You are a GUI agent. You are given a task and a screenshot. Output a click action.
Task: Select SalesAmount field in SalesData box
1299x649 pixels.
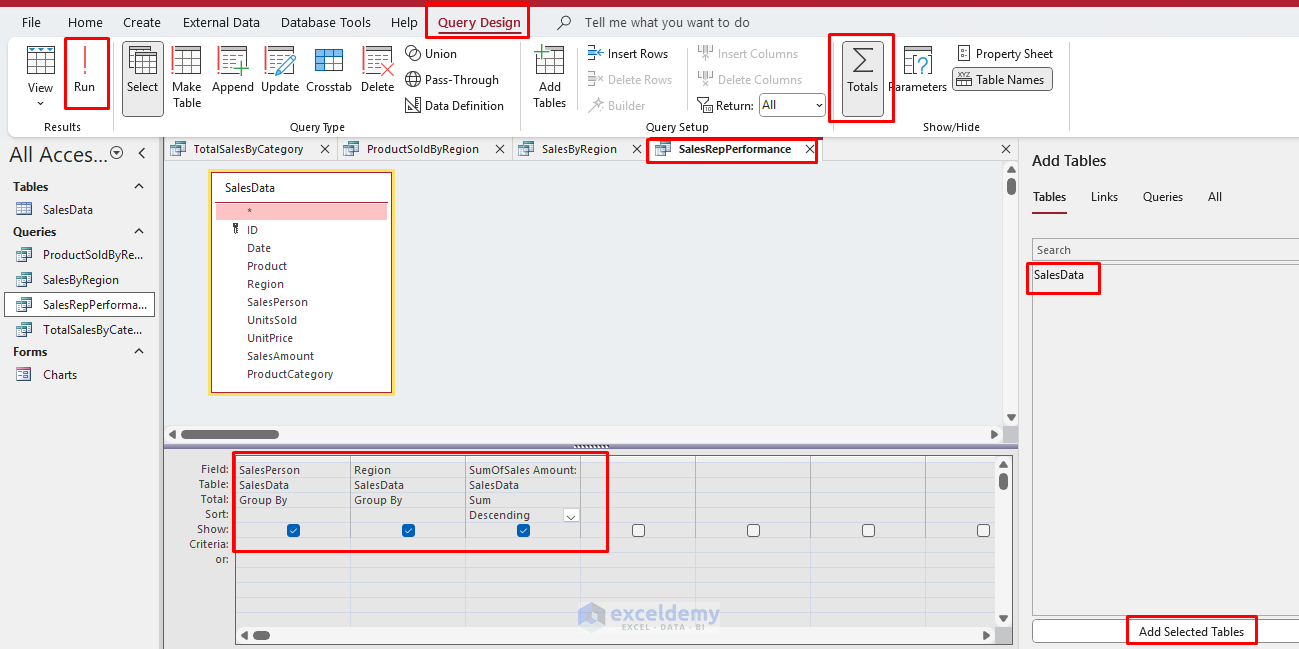pyautogui.click(x=280, y=356)
